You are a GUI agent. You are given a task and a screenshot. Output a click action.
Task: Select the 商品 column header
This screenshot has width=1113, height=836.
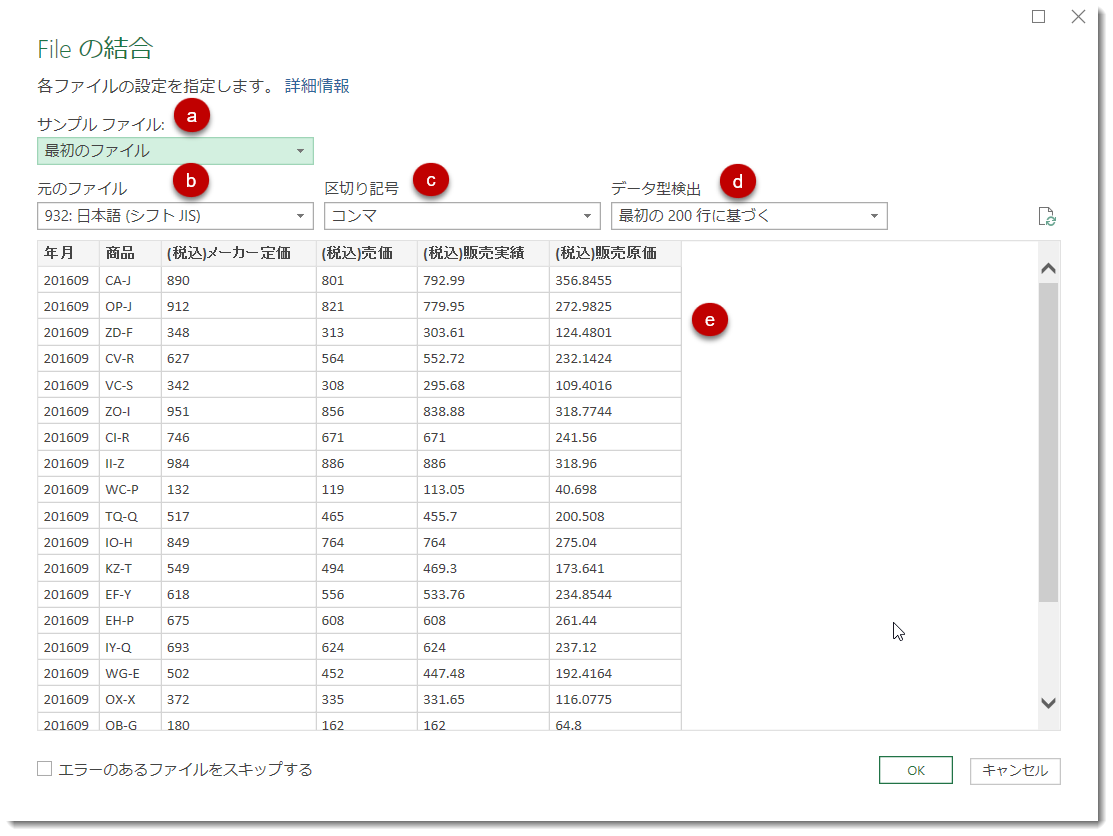(130, 253)
